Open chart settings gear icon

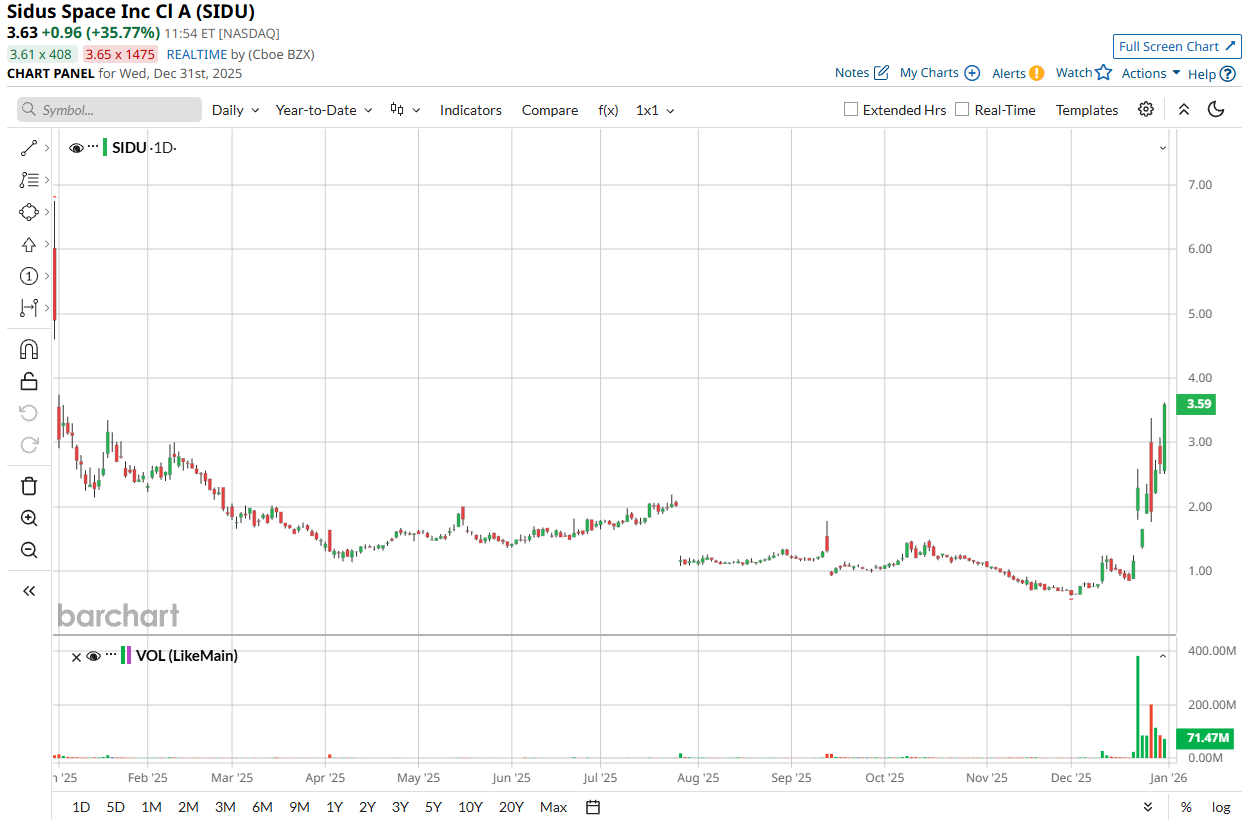(1146, 110)
